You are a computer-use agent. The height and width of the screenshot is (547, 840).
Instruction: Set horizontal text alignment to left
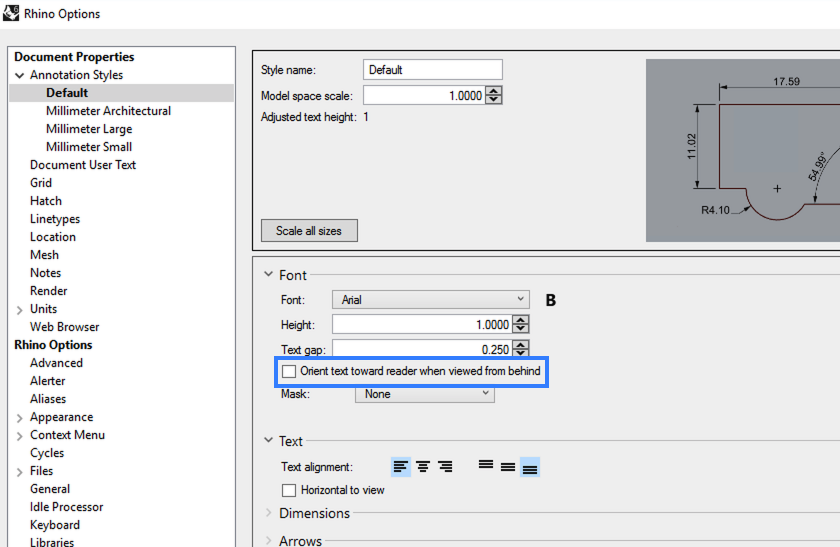point(401,467)
